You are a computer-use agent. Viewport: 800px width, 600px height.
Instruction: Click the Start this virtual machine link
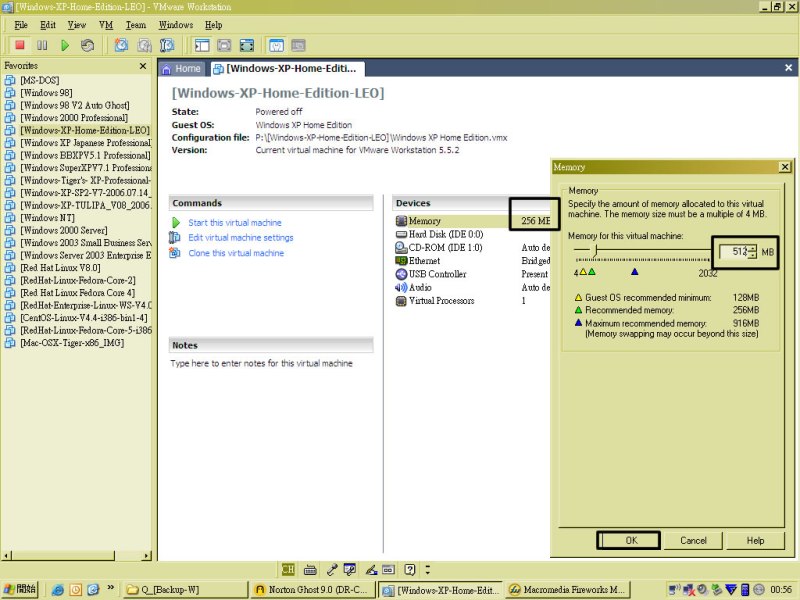[235, 222]
